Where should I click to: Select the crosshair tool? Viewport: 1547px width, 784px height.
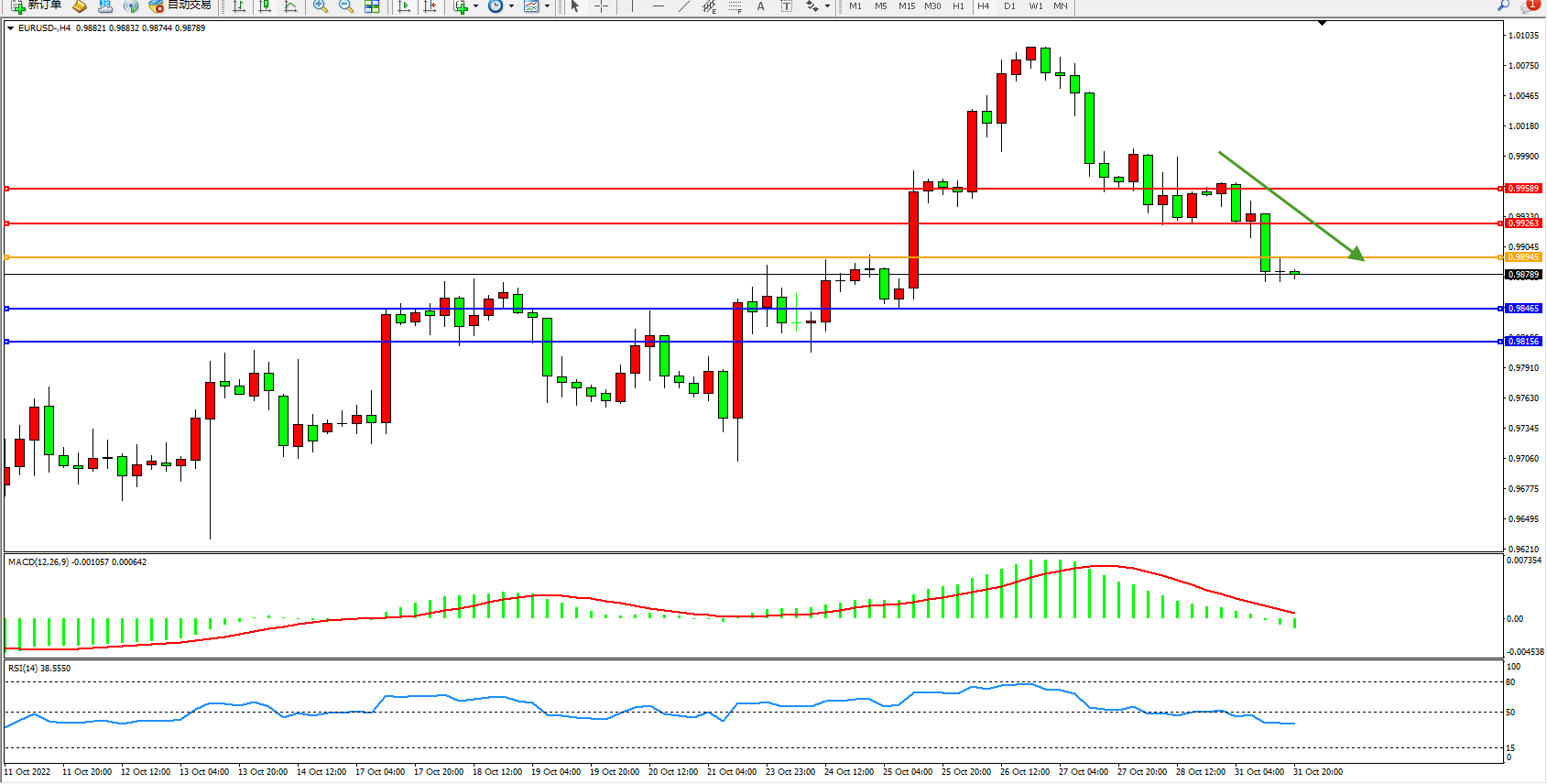click(601, 6)
